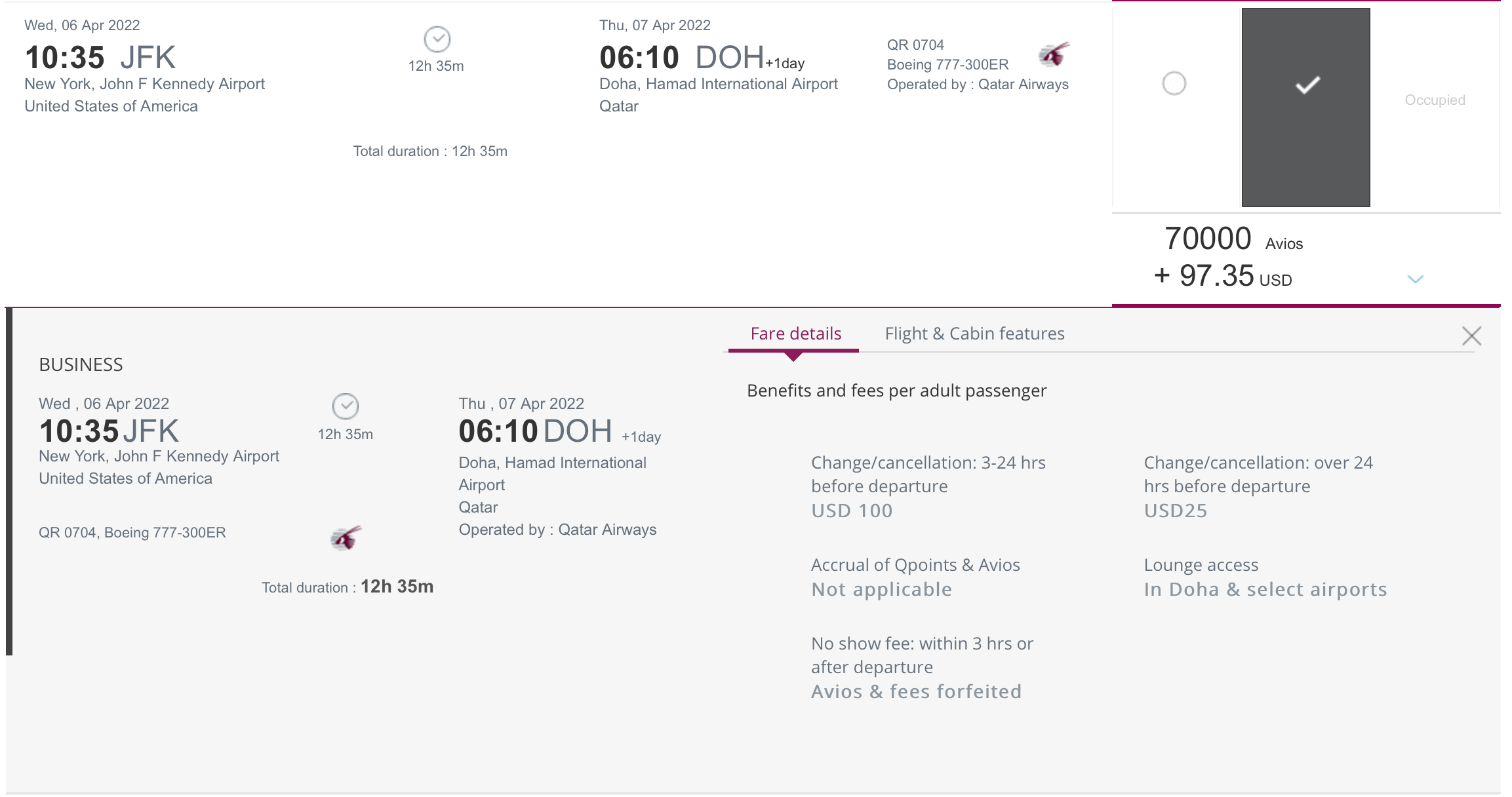The height and width of the screenshot is (797, 1512).
Task: Click the clock icon in the BUSINESS section
Action: point(346,408)
